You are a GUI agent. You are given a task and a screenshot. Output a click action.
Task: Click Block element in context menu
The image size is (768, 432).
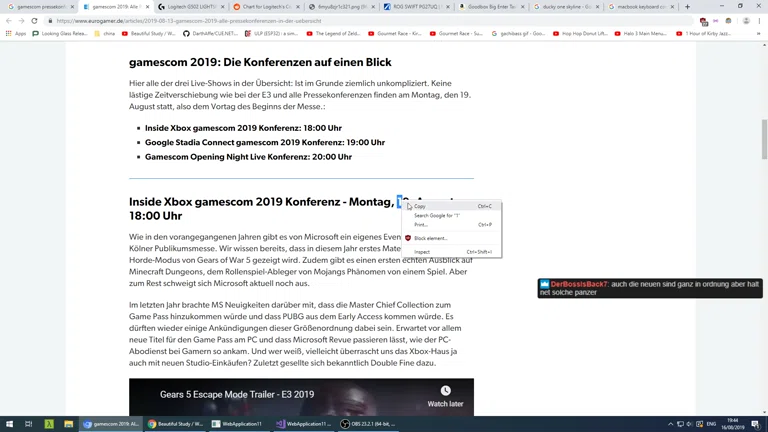[431, 238]
